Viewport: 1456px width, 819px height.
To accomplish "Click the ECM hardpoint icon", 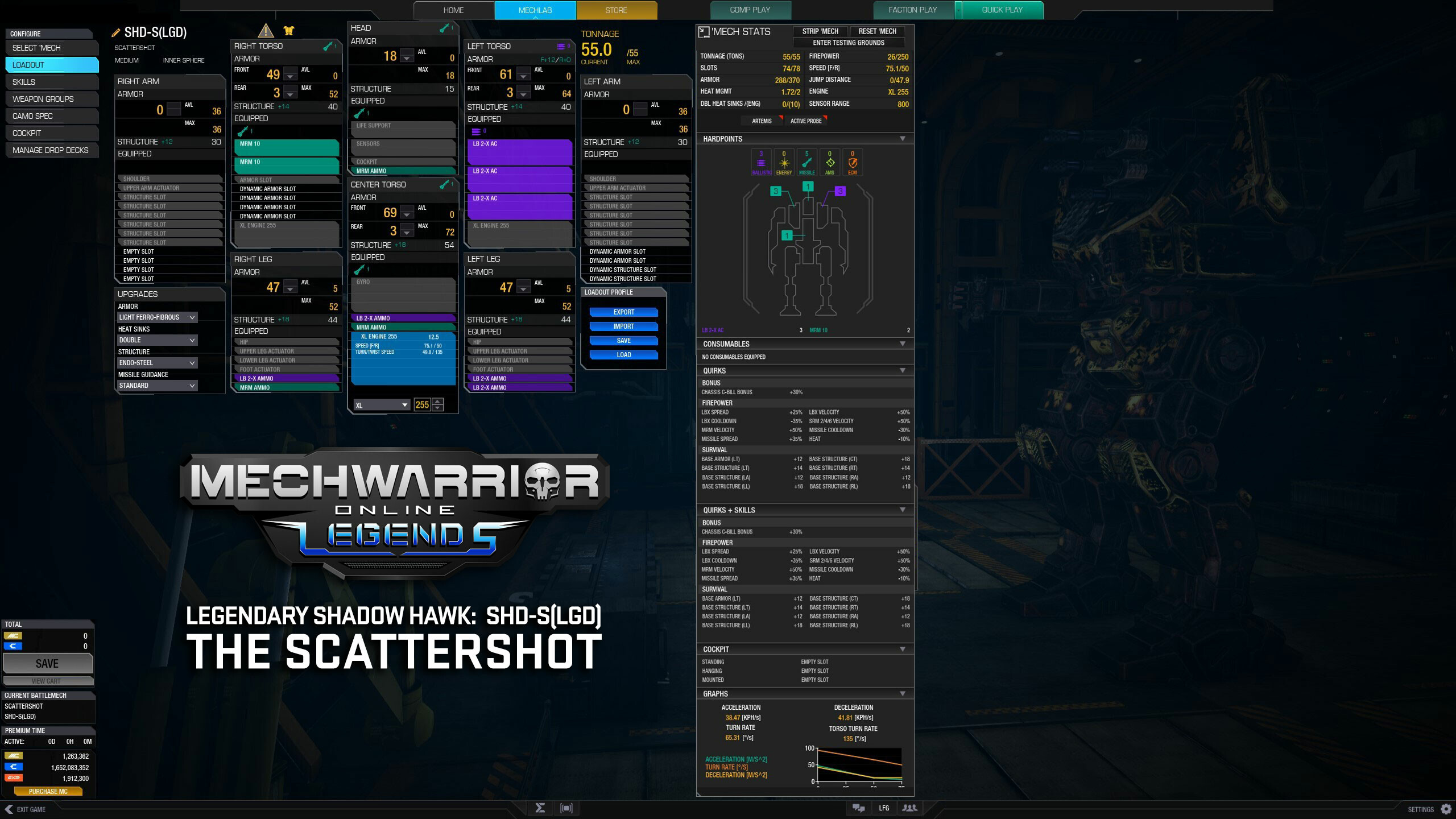I will pyautogui.click(x=852, y=162).
